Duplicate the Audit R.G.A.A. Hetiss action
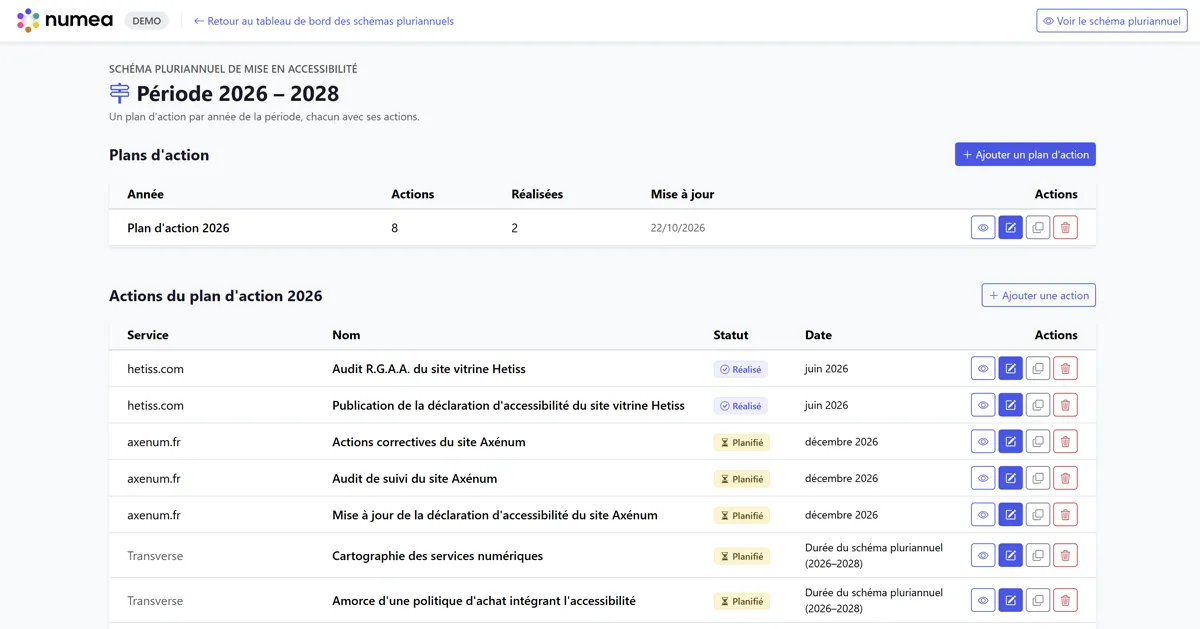 click(x=1038, y=369)
